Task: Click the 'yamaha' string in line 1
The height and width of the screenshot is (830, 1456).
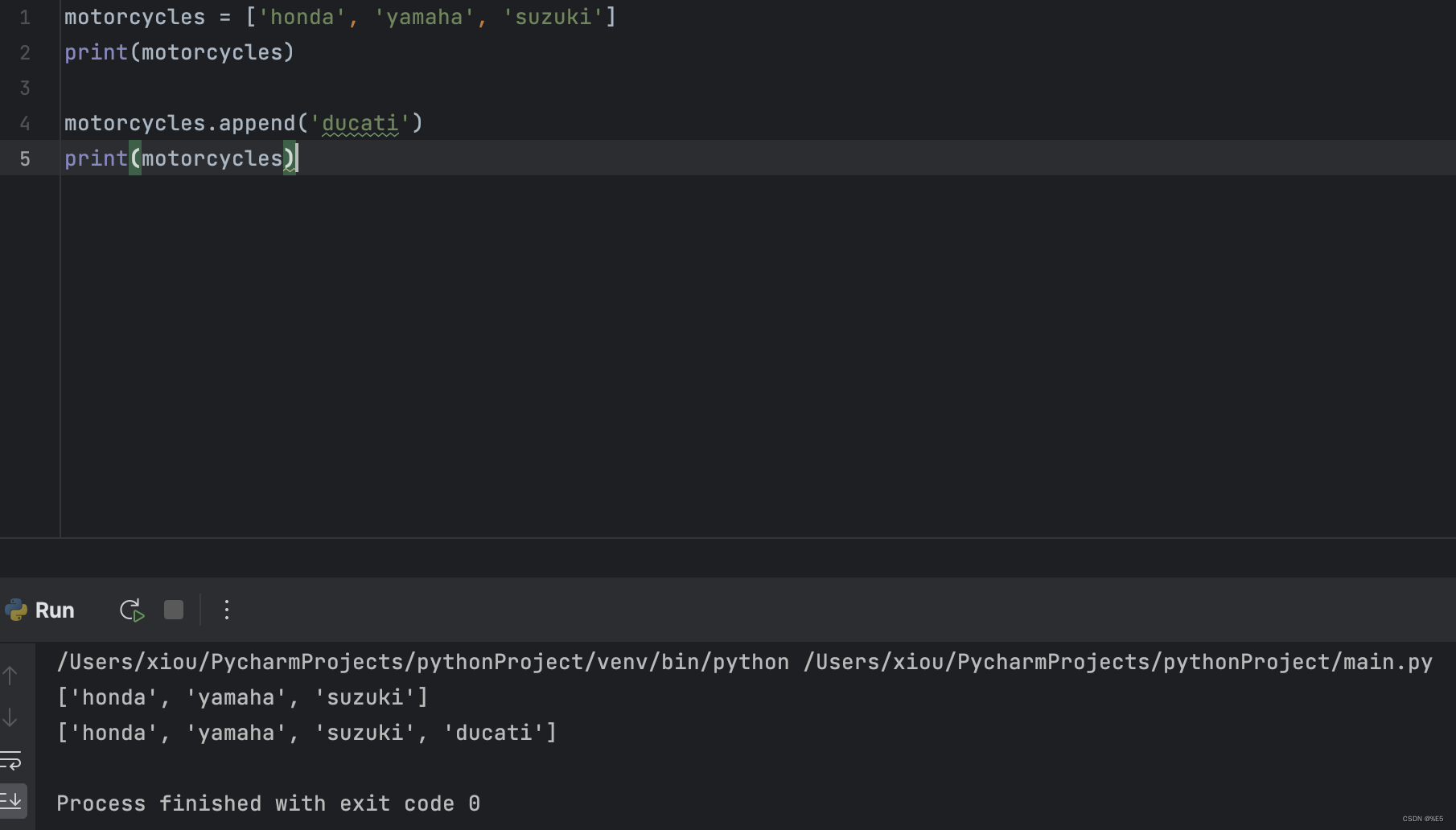Action: (x=425, y=17)
